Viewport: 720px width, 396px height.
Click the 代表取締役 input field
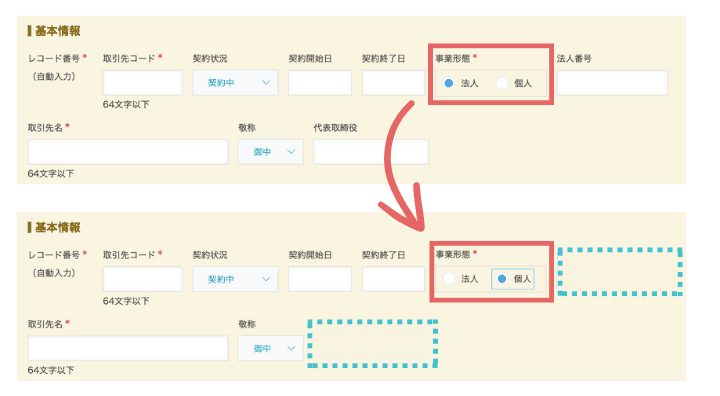click(371, 152)
